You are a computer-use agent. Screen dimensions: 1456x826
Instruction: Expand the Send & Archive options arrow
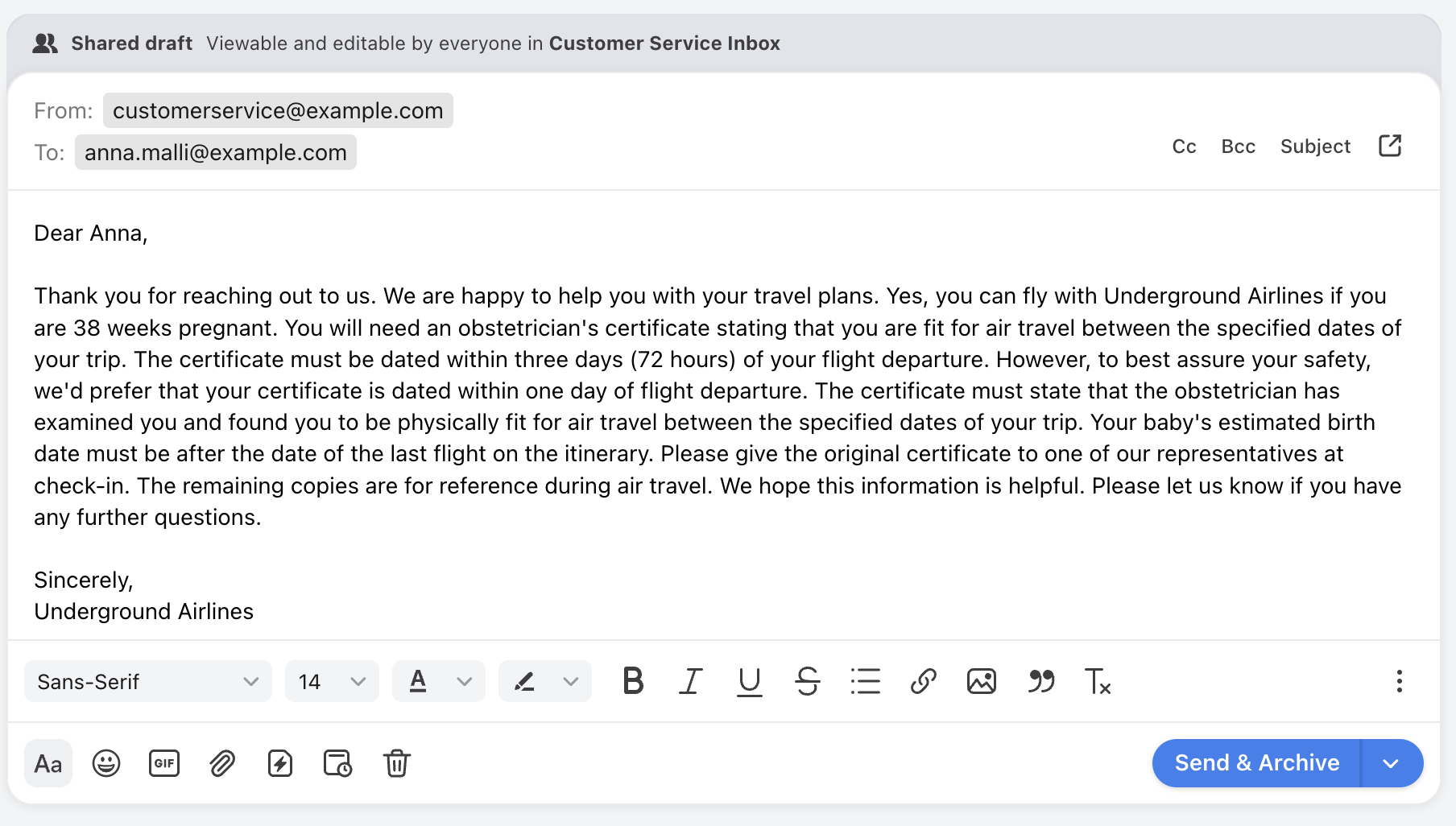[1391, 763]
